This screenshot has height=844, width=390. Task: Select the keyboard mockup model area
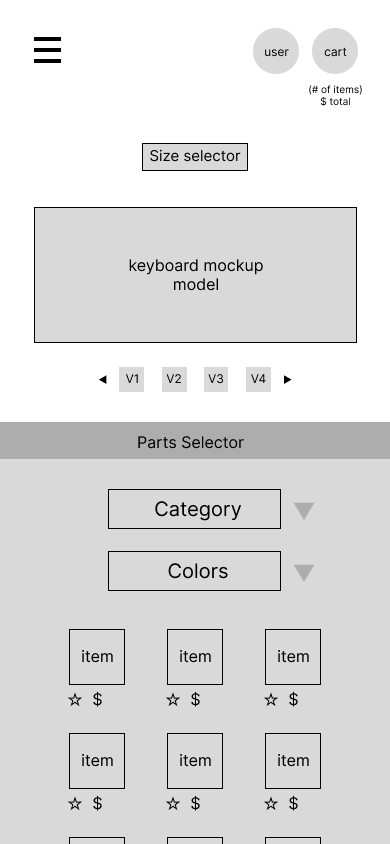195,275
